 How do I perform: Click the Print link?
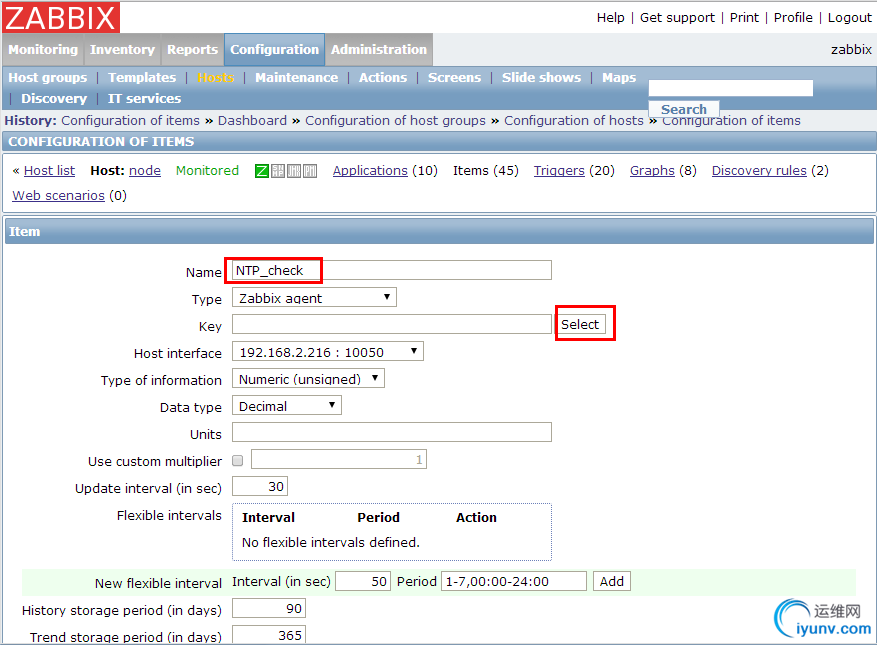(744, 18)
